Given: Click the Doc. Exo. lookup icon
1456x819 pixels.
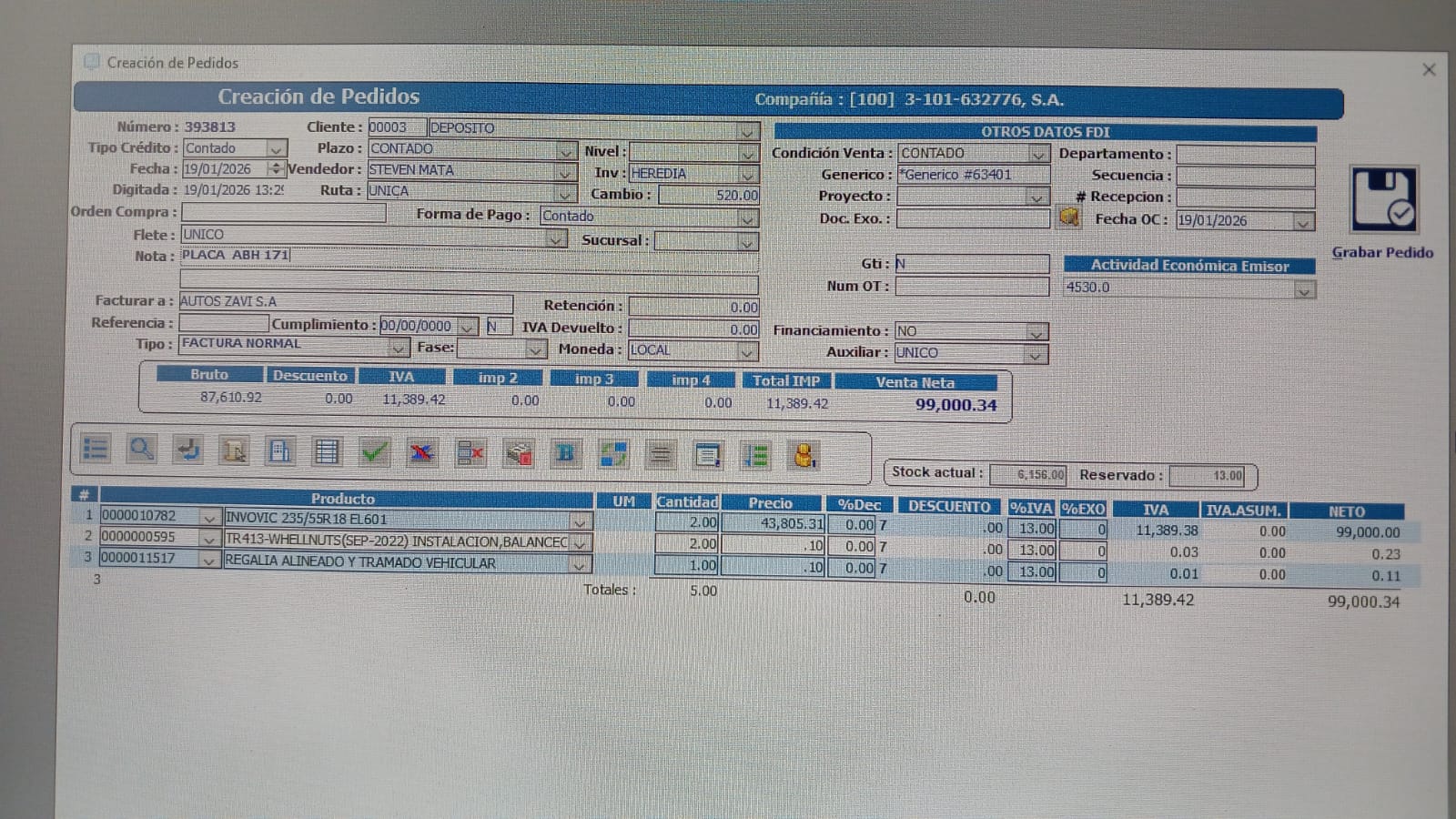Looking at the screenshot, I should [x=1069, y=217].
